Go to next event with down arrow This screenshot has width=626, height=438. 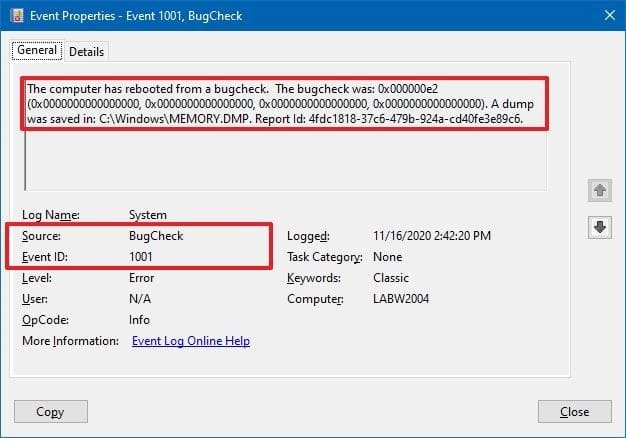click(600, 228)
